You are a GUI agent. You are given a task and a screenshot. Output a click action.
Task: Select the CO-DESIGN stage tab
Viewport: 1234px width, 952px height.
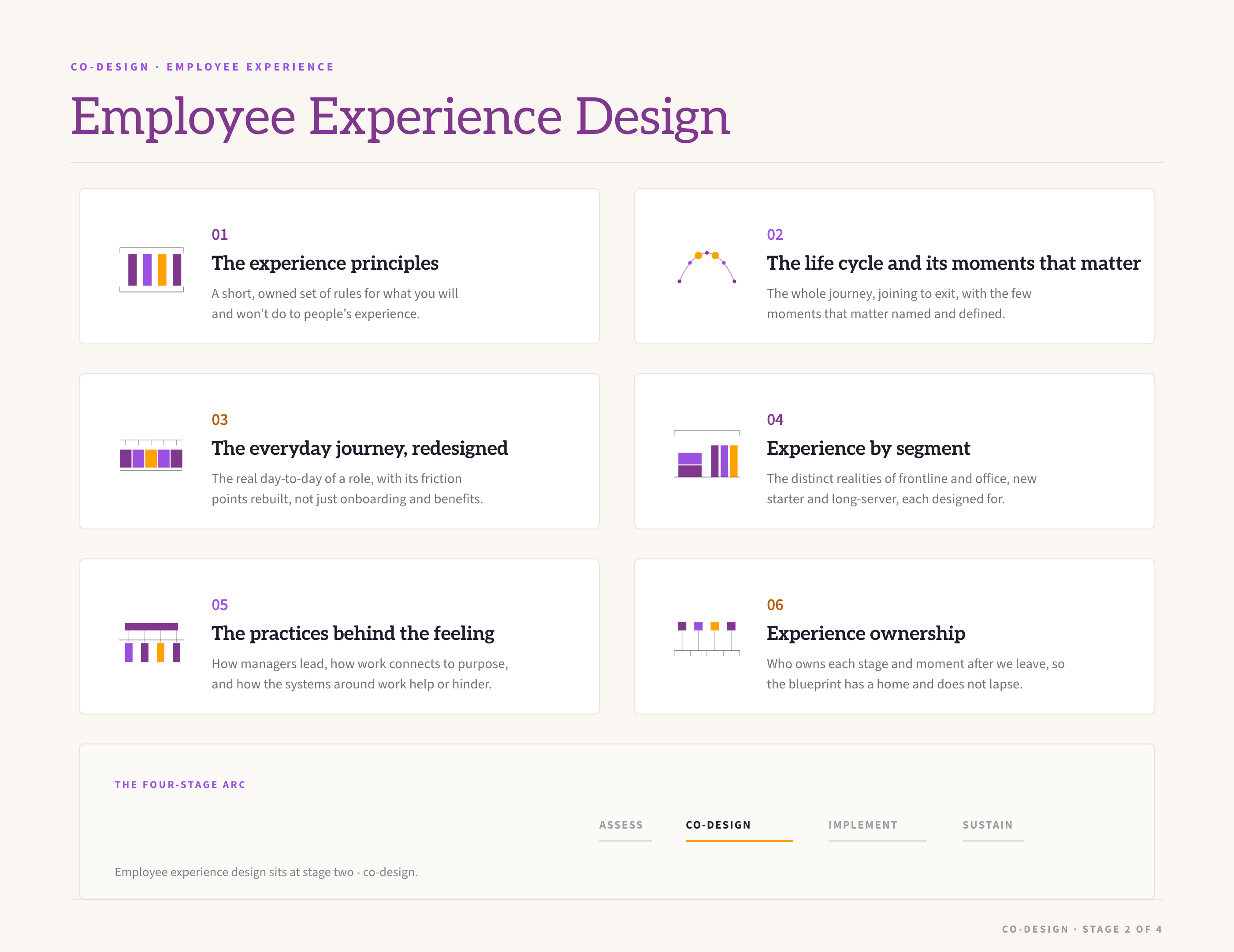tap(739, 829)
